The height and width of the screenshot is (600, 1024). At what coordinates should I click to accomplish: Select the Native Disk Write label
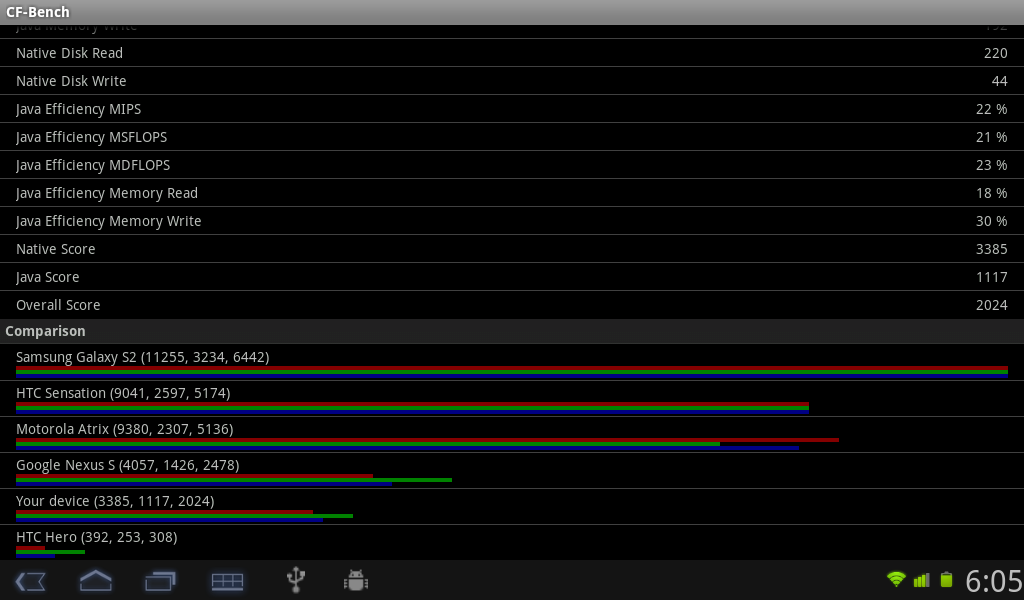pyautogui.click(x=71, y=81)
